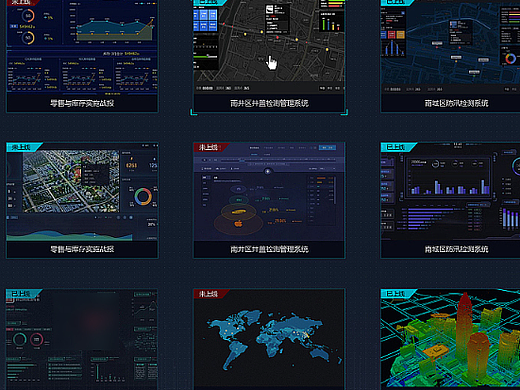The image size is (520, 390).
Task: Click title under the aerial city photo card
Action: pos(82,249)
